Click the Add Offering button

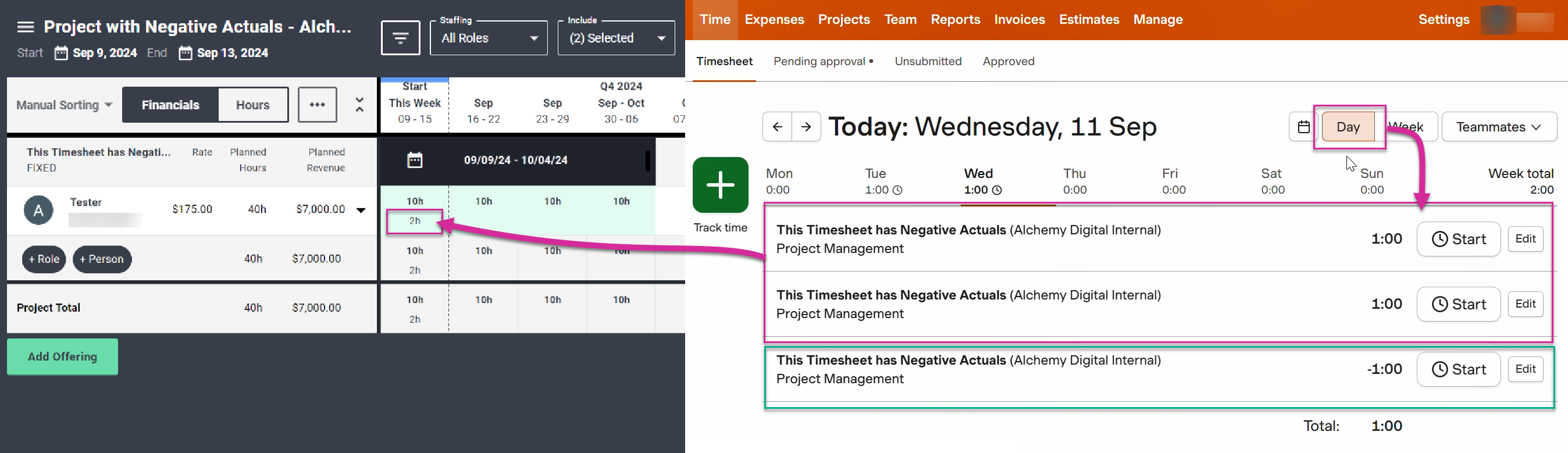[63, 357]
